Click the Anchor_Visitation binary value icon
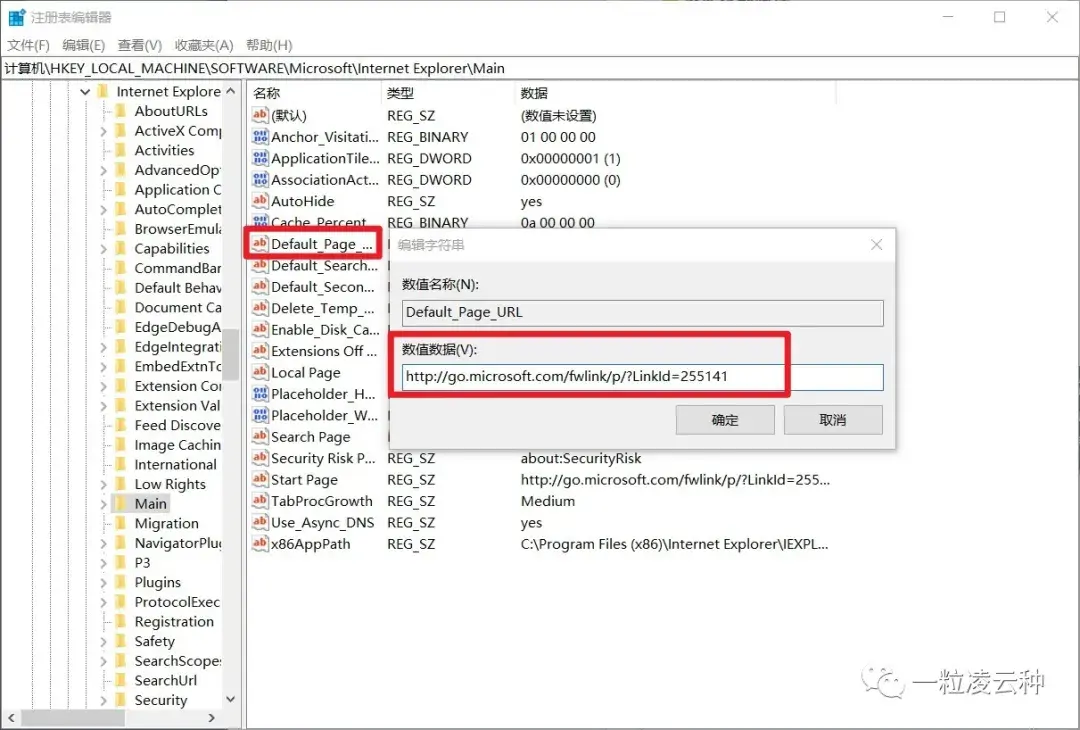 [x=260, y=137]
